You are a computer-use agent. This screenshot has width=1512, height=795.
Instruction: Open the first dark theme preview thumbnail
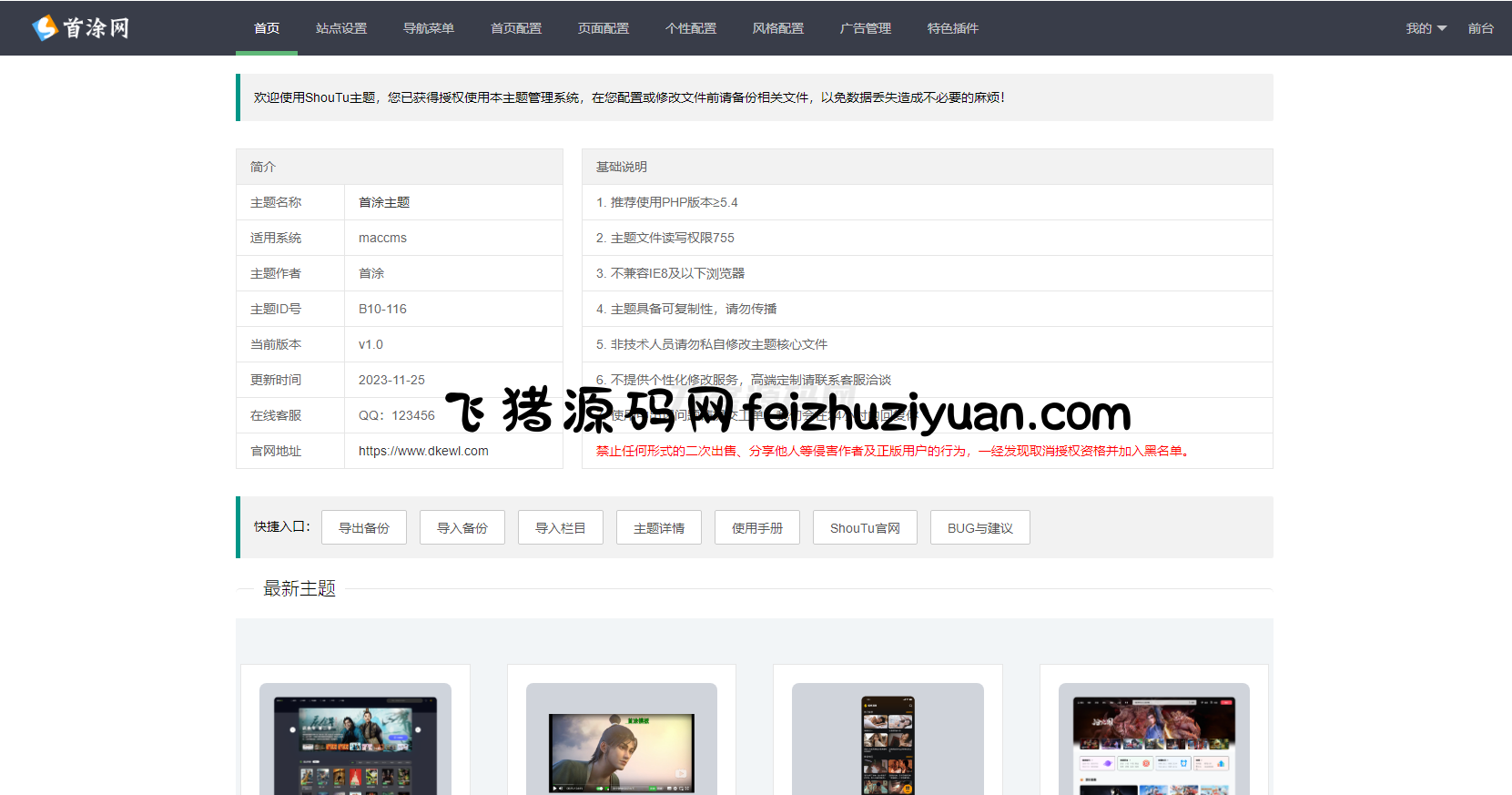pos(355,739)
